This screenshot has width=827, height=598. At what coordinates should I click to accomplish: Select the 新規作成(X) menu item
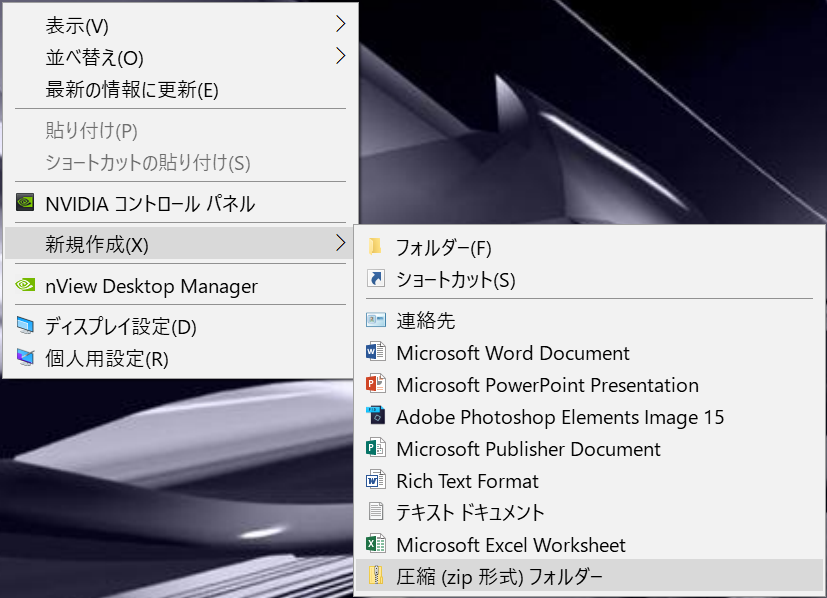coord(180,244)
